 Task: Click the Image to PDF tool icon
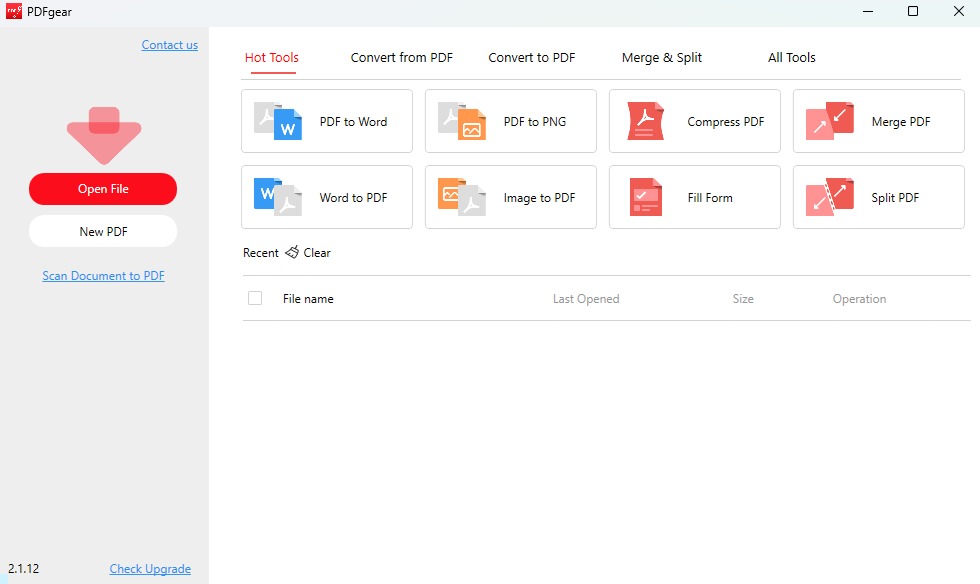point(461,197)
